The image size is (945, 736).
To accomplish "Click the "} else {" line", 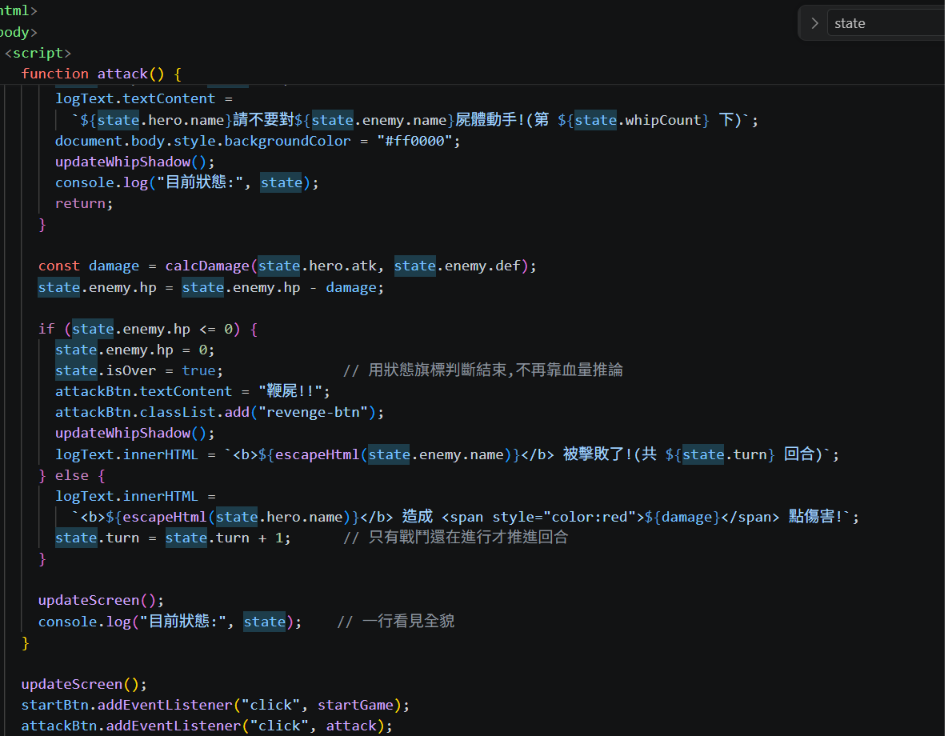I will [x=72, y=476].
